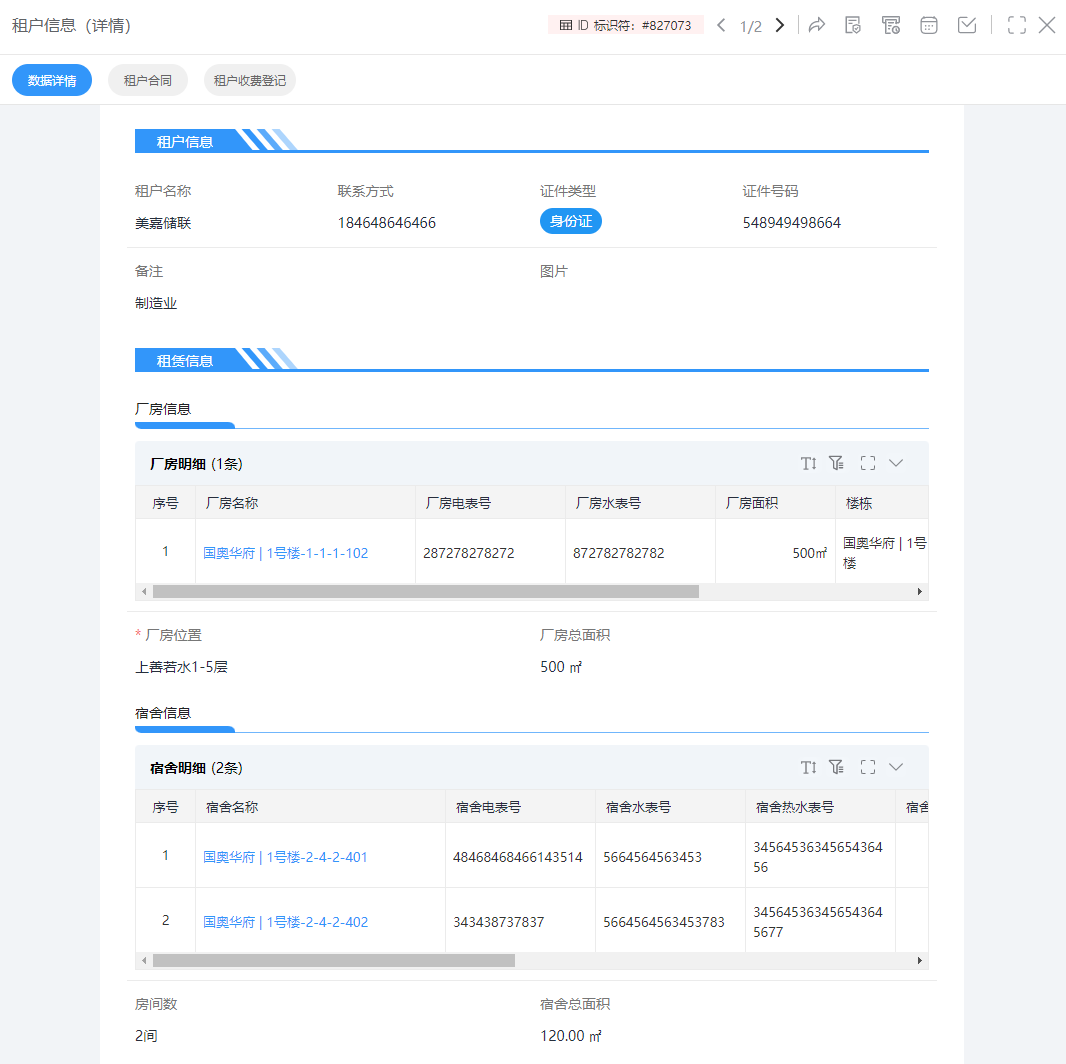This screenshot has width=1066, height=1064.
Task: Expand 厂房明细 table to fullscreen
Action: pyautogui.click(x=868, y=463)
